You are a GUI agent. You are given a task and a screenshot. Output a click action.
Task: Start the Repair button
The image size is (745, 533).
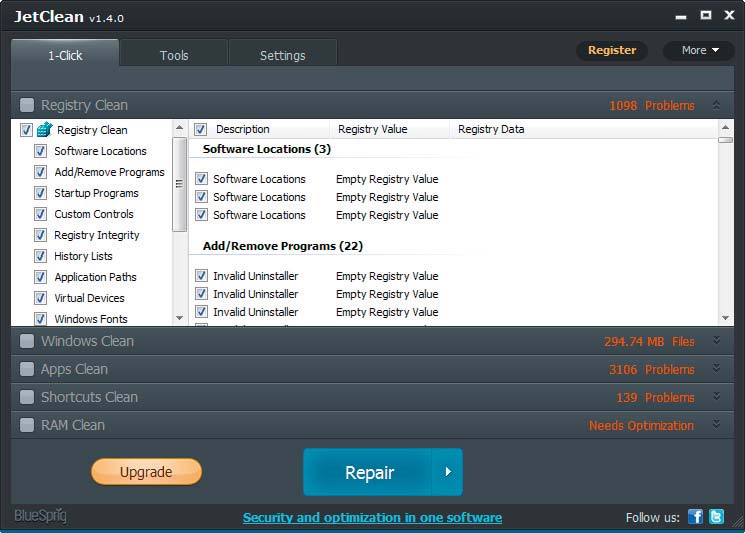[x=368, y=472]
